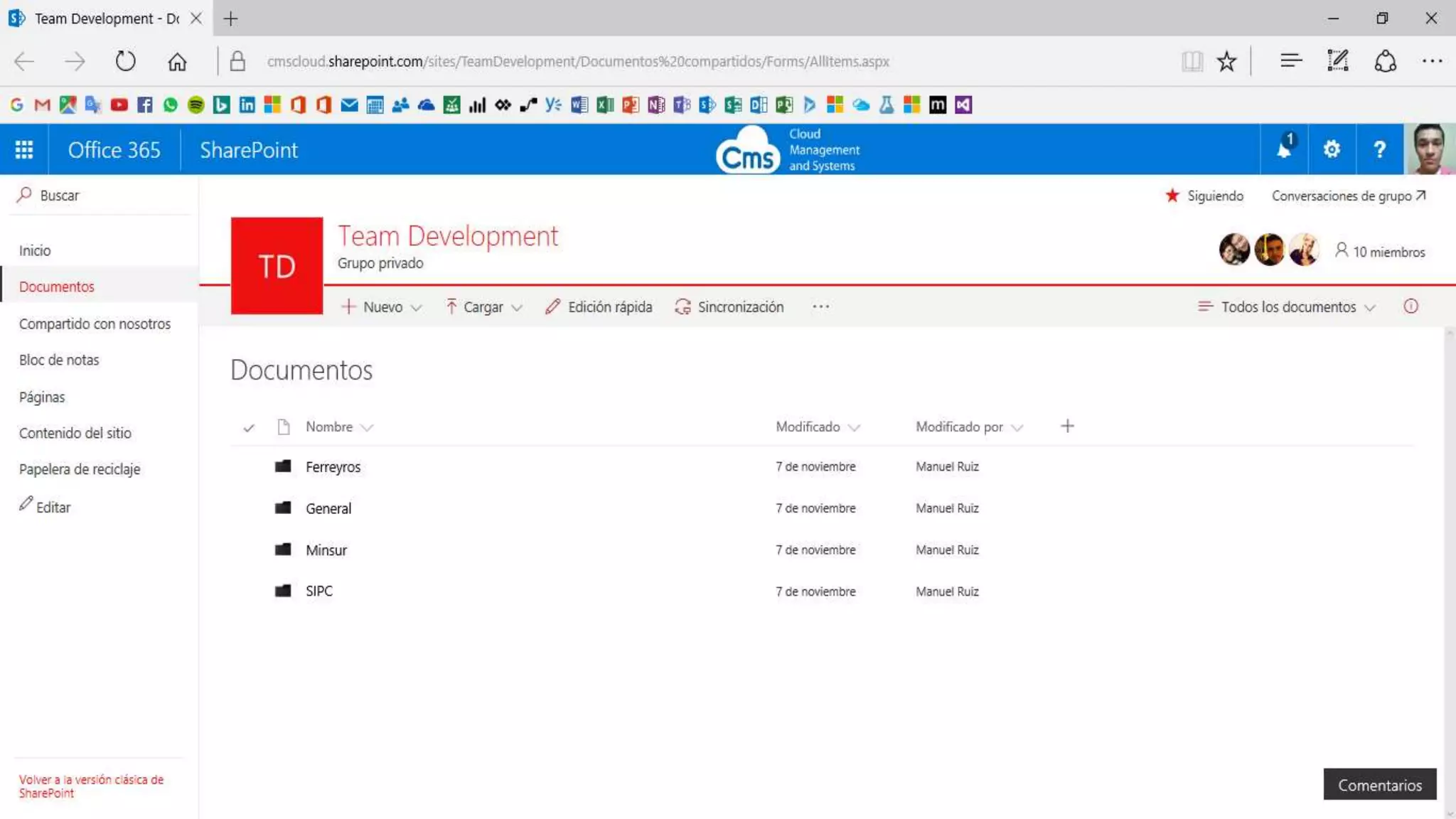This screenshot has height=819, width=1456.
Task: Open the 10 miembros member list
Action: [x=1379, y=252]
